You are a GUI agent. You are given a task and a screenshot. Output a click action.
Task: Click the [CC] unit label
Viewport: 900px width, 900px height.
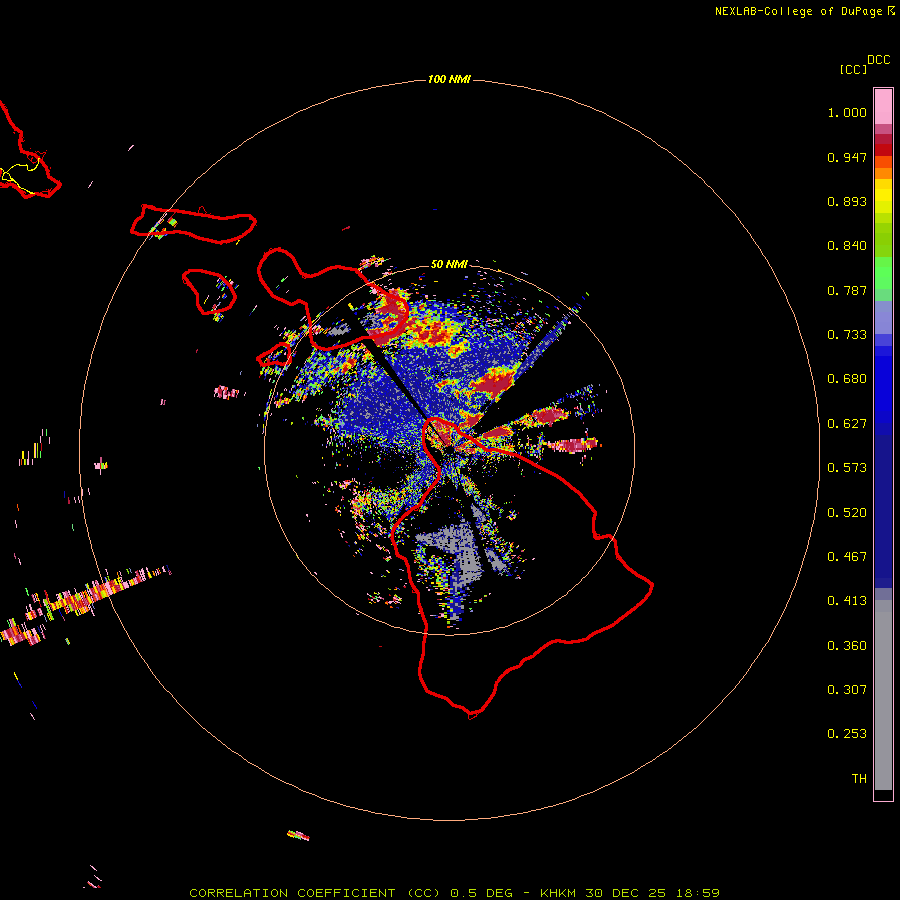click(x=853, y=69)
